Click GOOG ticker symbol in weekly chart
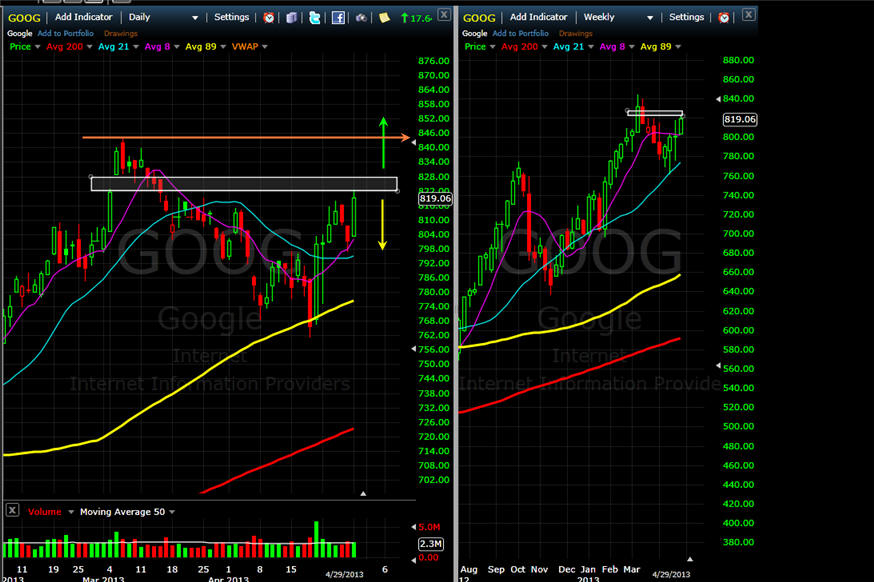Viewport: 874px width, 582px height. pos(479,18)
